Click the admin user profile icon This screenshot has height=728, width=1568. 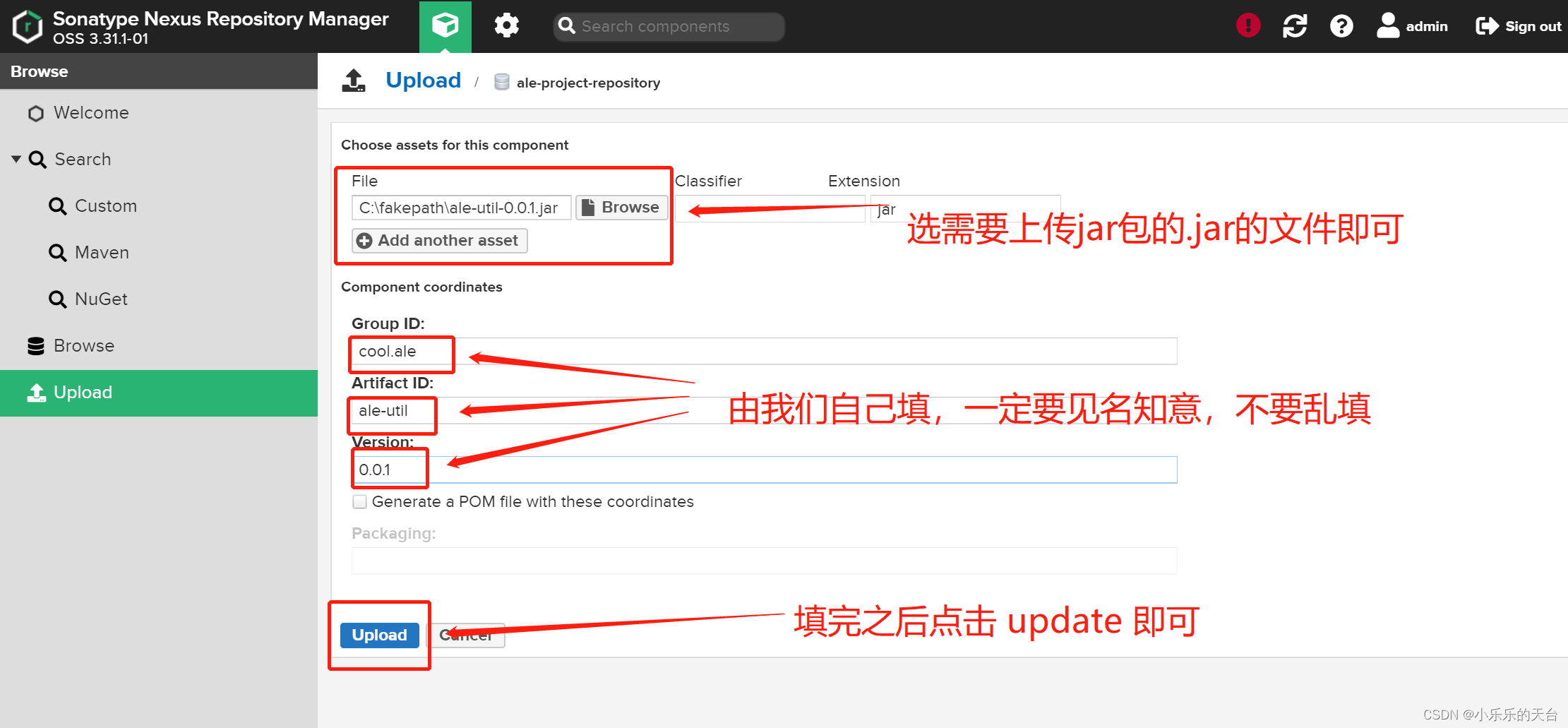[x=1388, y=26]
